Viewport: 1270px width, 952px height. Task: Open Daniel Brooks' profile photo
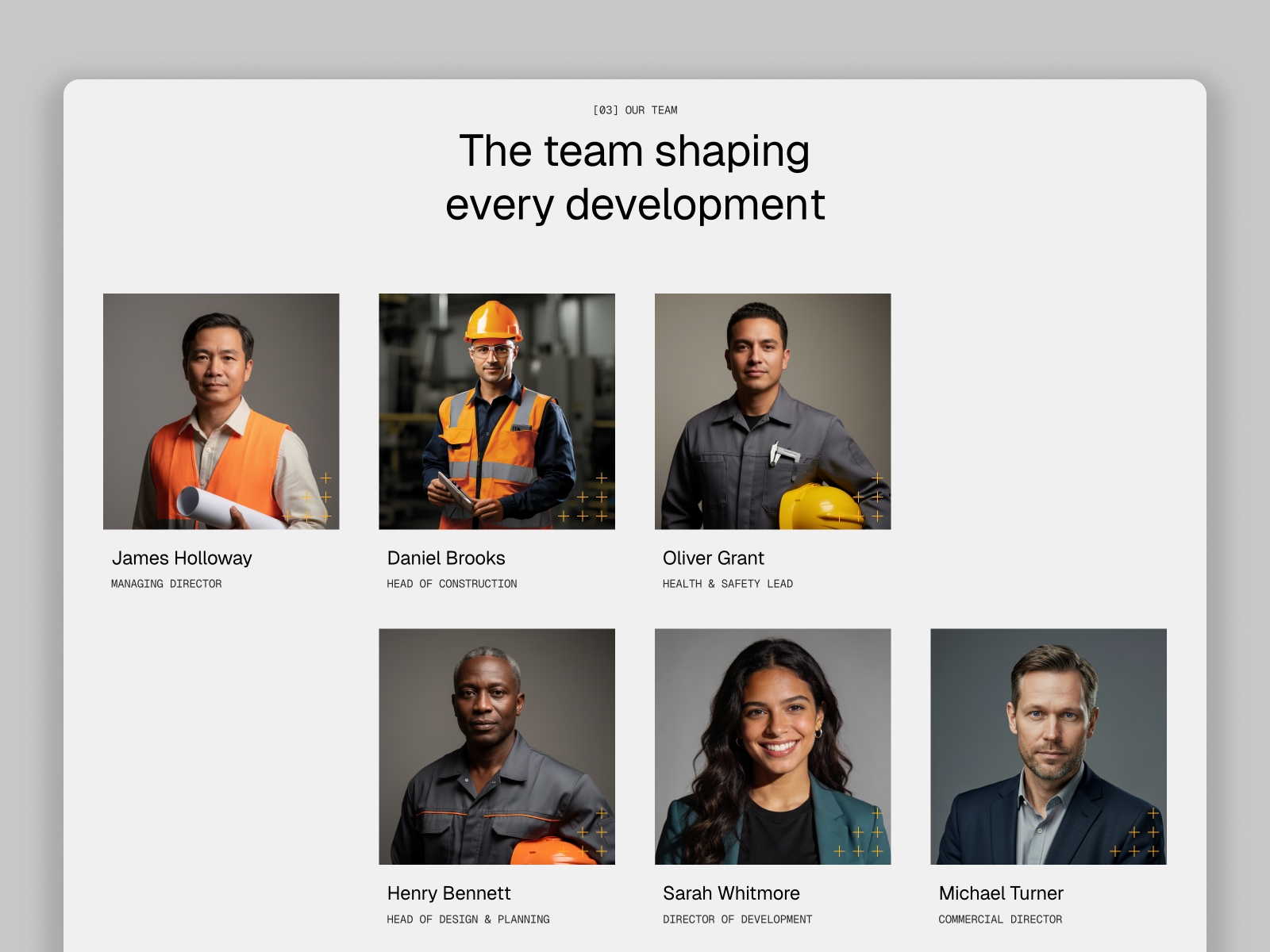(x=496, y=411)
